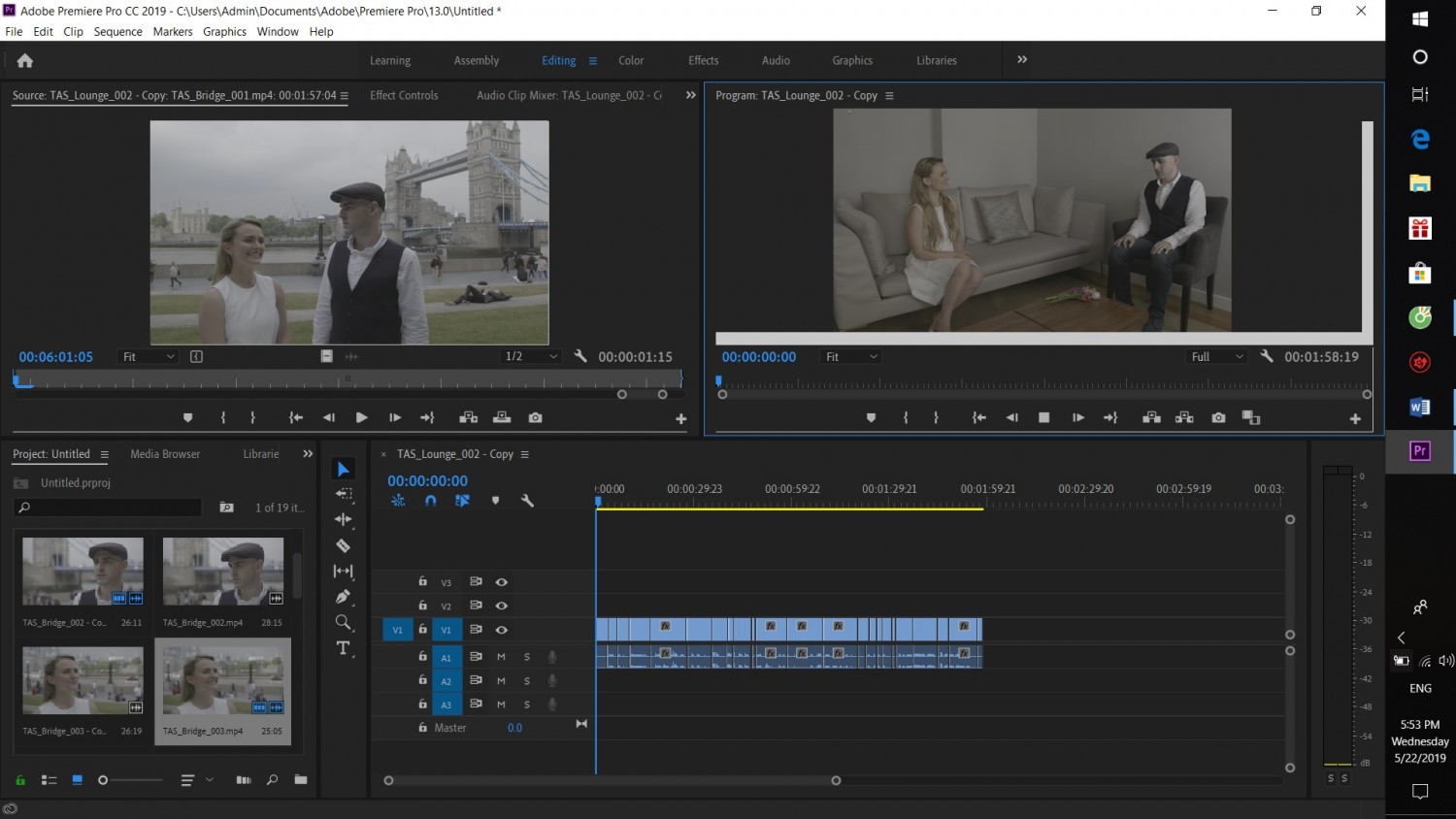This screenshot has width=1456, height=819.
Task: Stop playback in Program monitor
Action: [x=1043, y=417]
